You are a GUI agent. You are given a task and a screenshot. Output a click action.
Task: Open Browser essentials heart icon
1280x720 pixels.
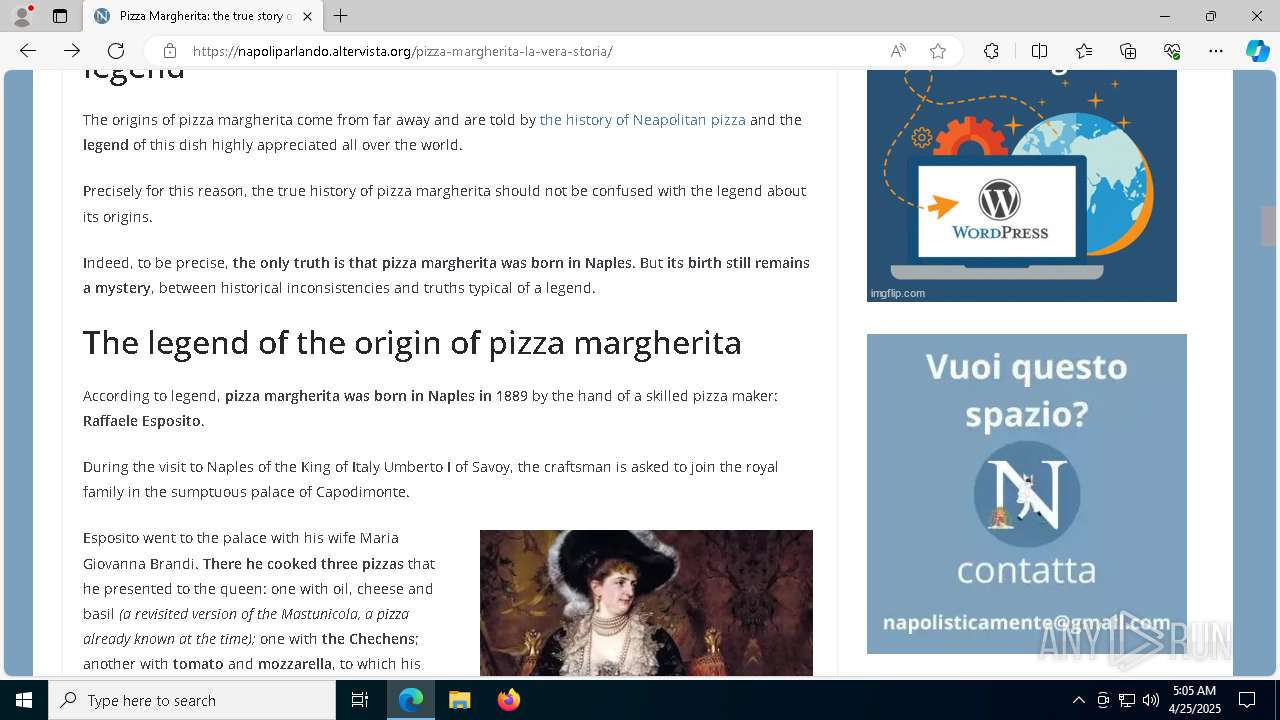(x=1172, y=51)
